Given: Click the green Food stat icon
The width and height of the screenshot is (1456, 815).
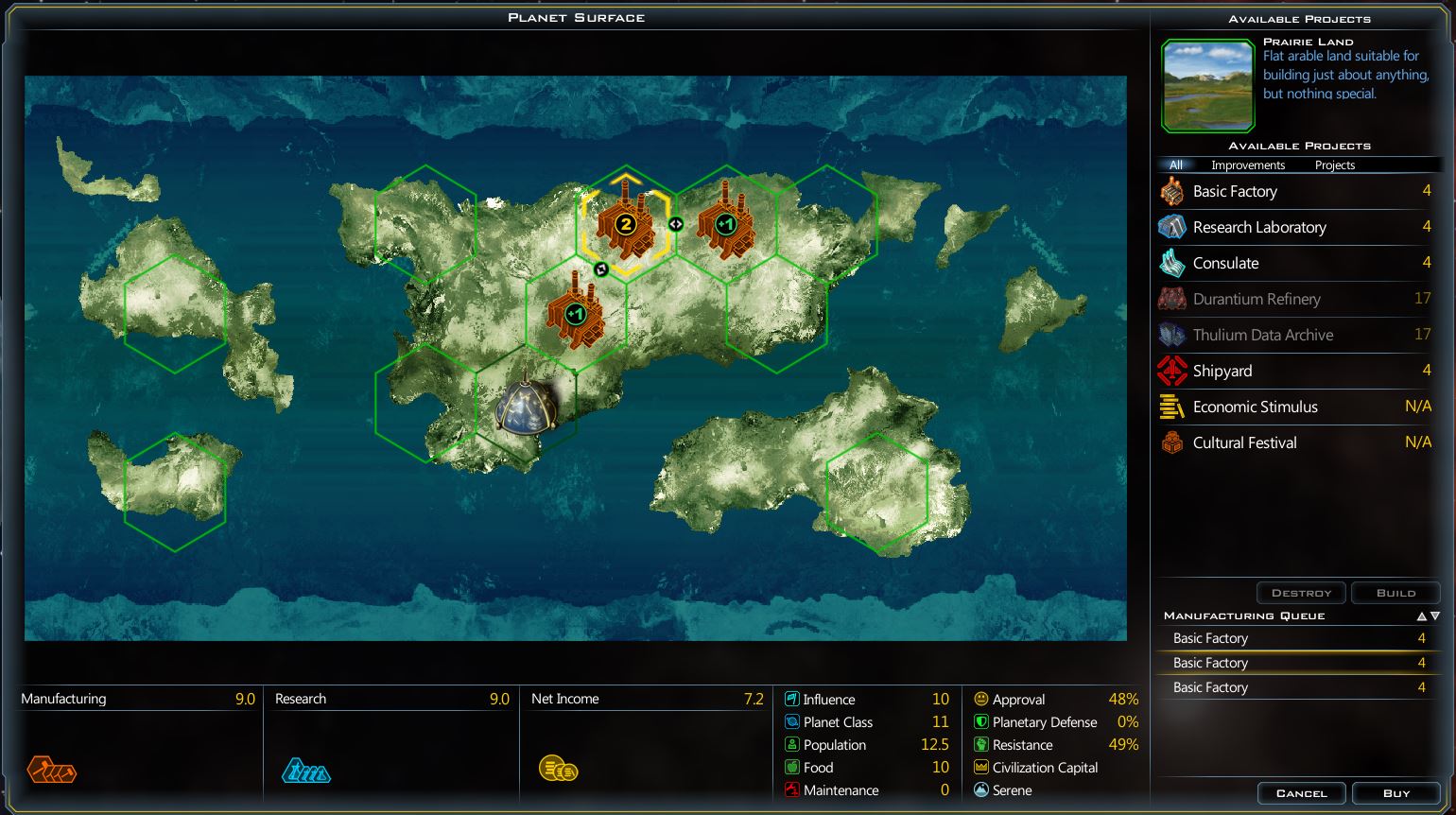Looking at the screenshot, I should tap(792, 768).
